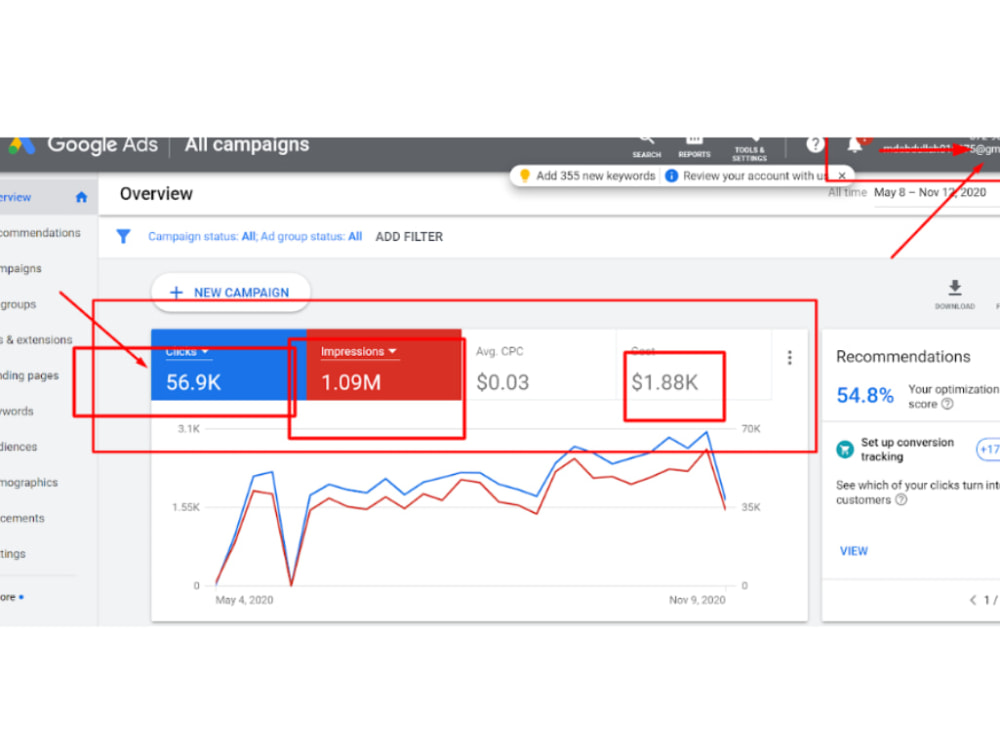The height and width of the screenshot is (750, 1000).
Task: Click VIEW under conversion tracking
Action: pyautogui.click(x=853, y=551)
